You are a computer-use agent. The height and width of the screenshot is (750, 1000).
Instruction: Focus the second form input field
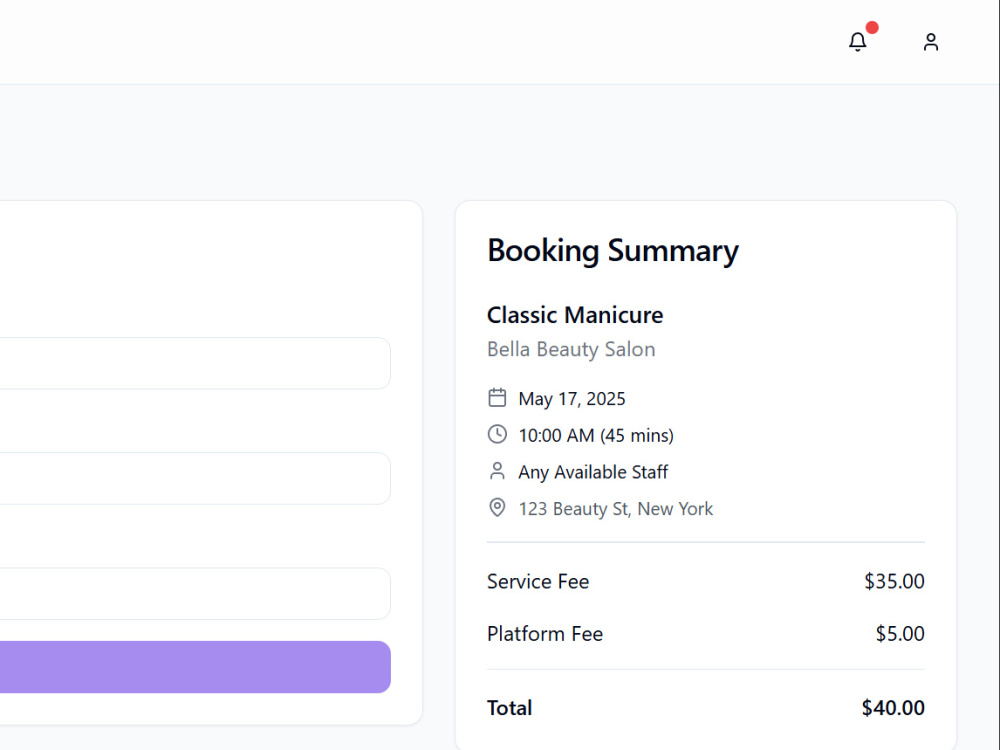click(x=195, y=478)
